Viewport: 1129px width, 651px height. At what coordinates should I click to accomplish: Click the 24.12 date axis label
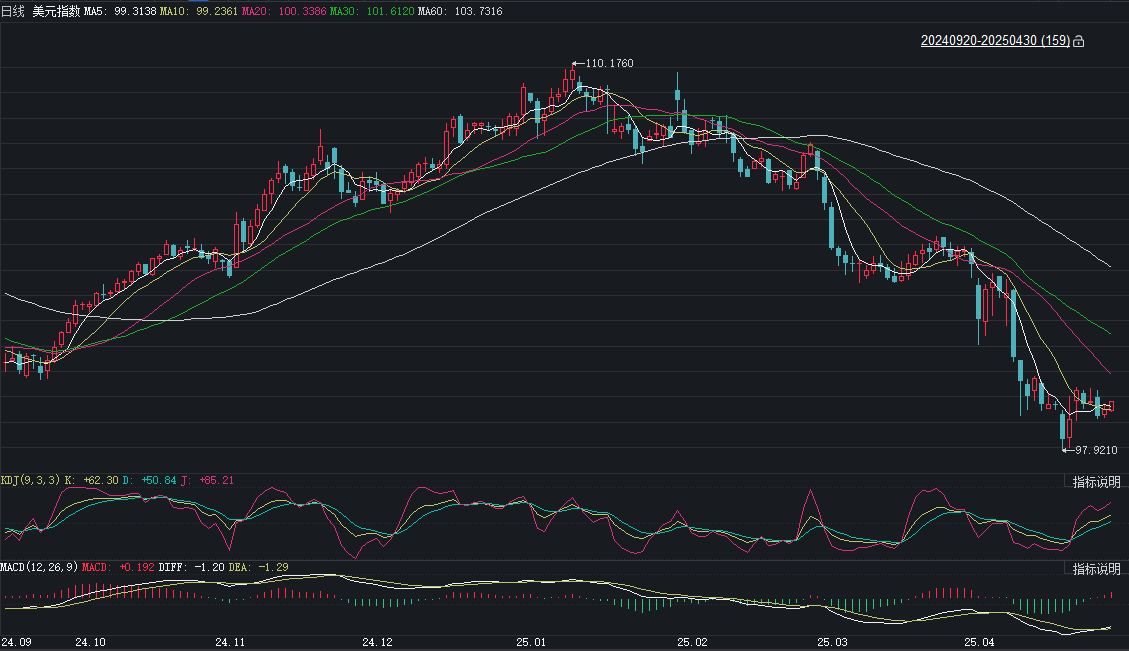pyautogui.click(x=377, y=642)
